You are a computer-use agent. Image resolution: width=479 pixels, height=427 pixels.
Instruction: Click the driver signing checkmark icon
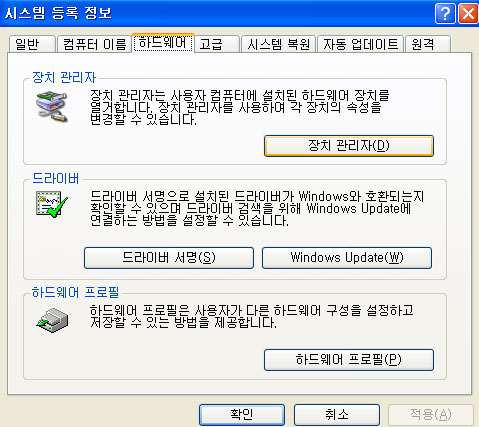click(x=52, y=204)
